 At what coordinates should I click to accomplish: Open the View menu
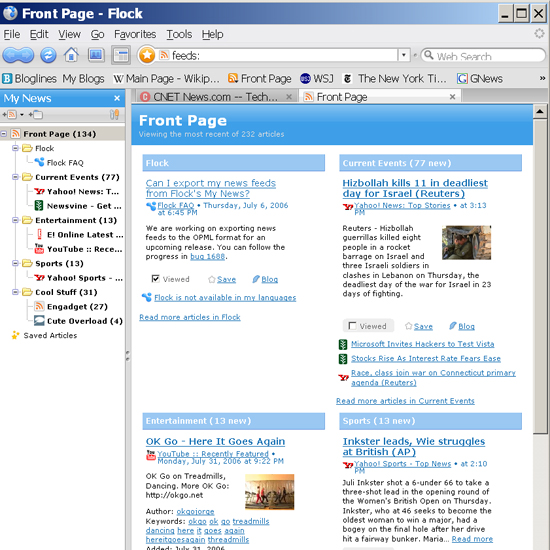pyautogui.click(x=69, y=34)
